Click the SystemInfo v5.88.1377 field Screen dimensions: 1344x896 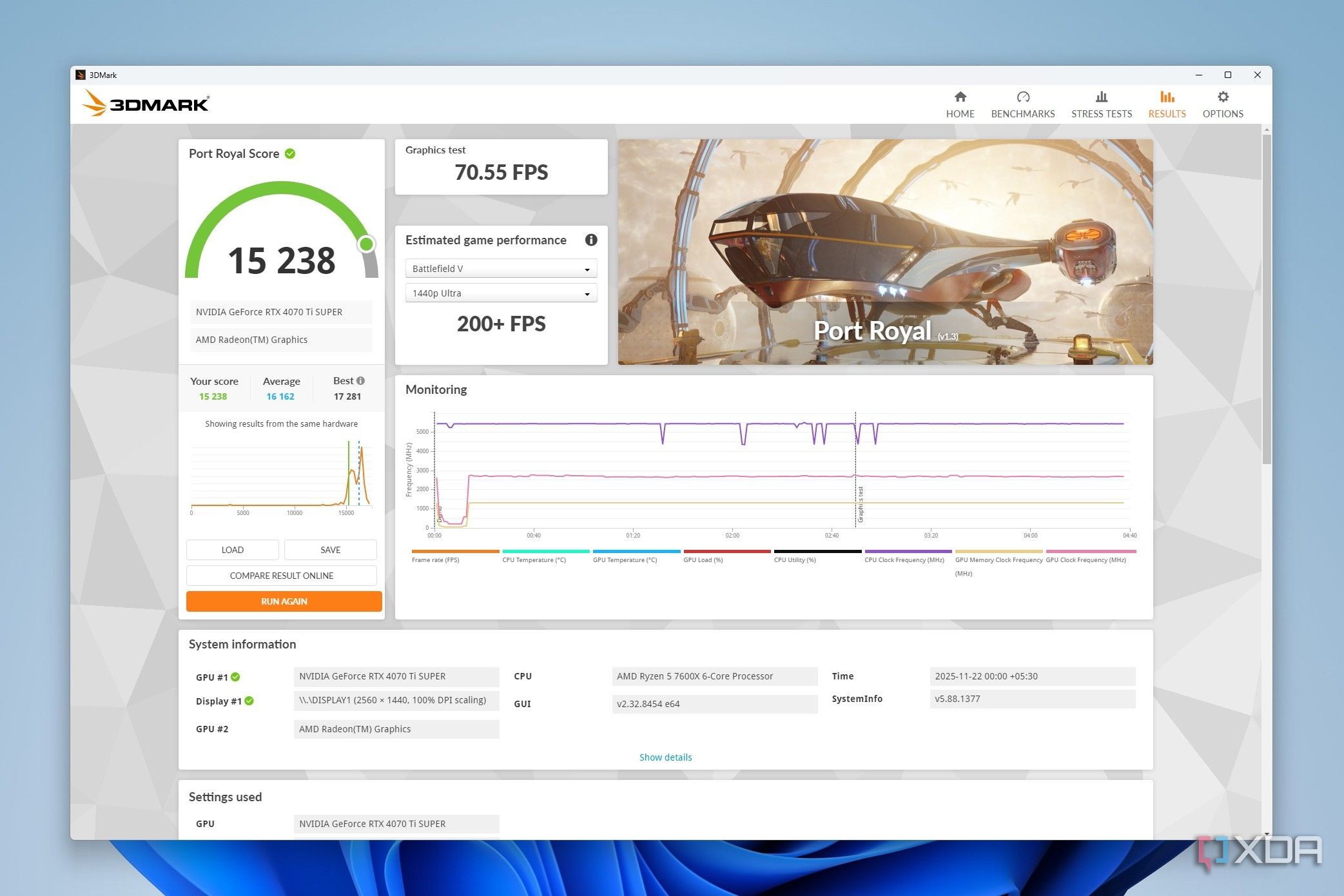(x=1032, y=699)
